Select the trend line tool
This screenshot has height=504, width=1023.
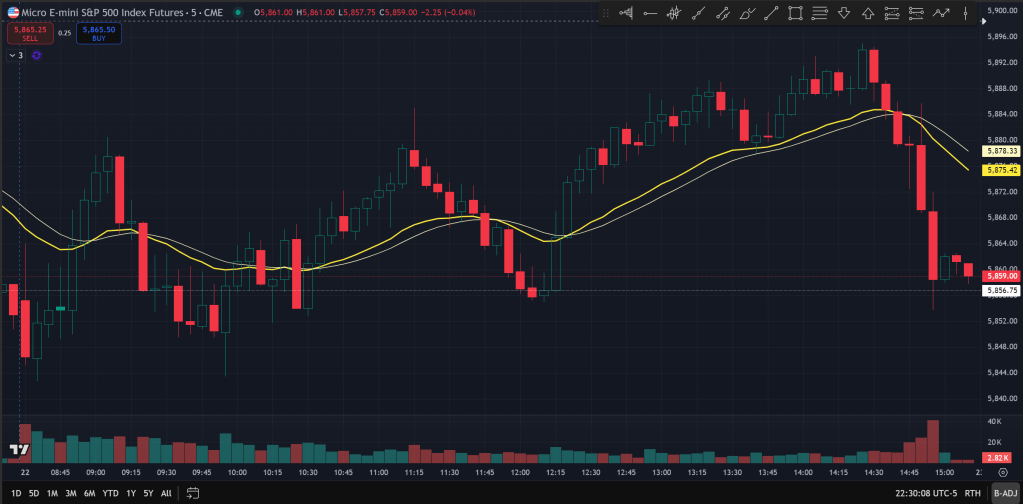tap(772, 13)
